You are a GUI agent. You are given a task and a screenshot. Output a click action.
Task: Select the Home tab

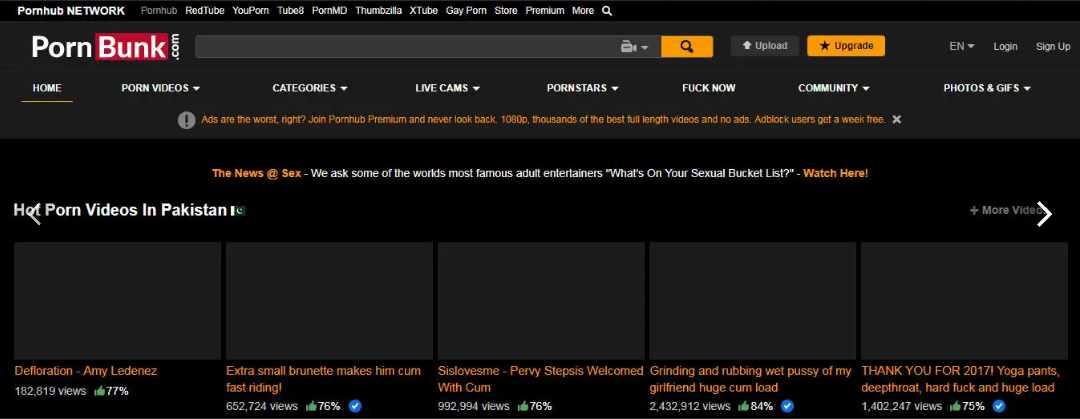[x=47, y=88]
